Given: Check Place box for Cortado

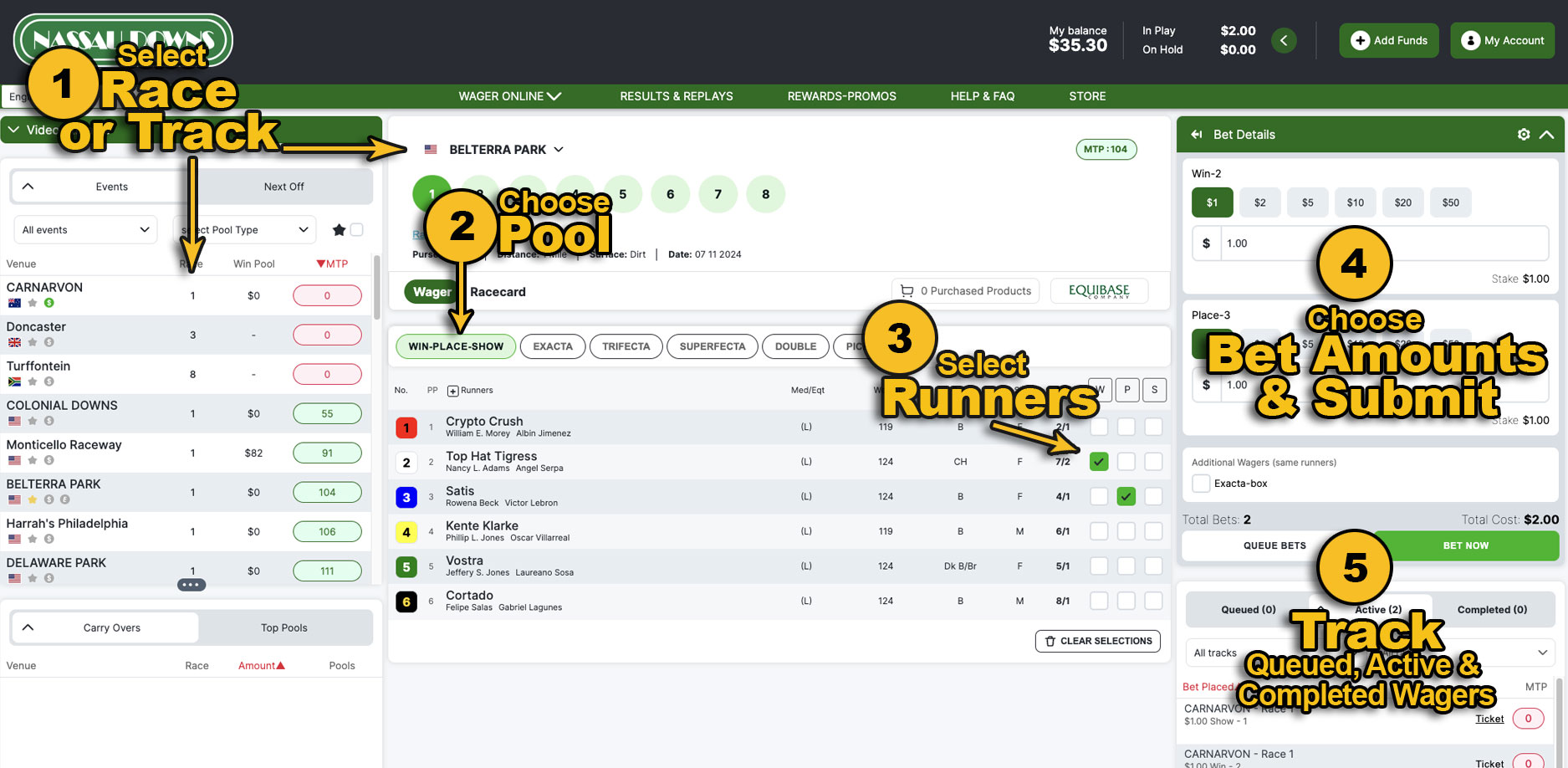Looking at the screenshot, I should point(1126,601).
